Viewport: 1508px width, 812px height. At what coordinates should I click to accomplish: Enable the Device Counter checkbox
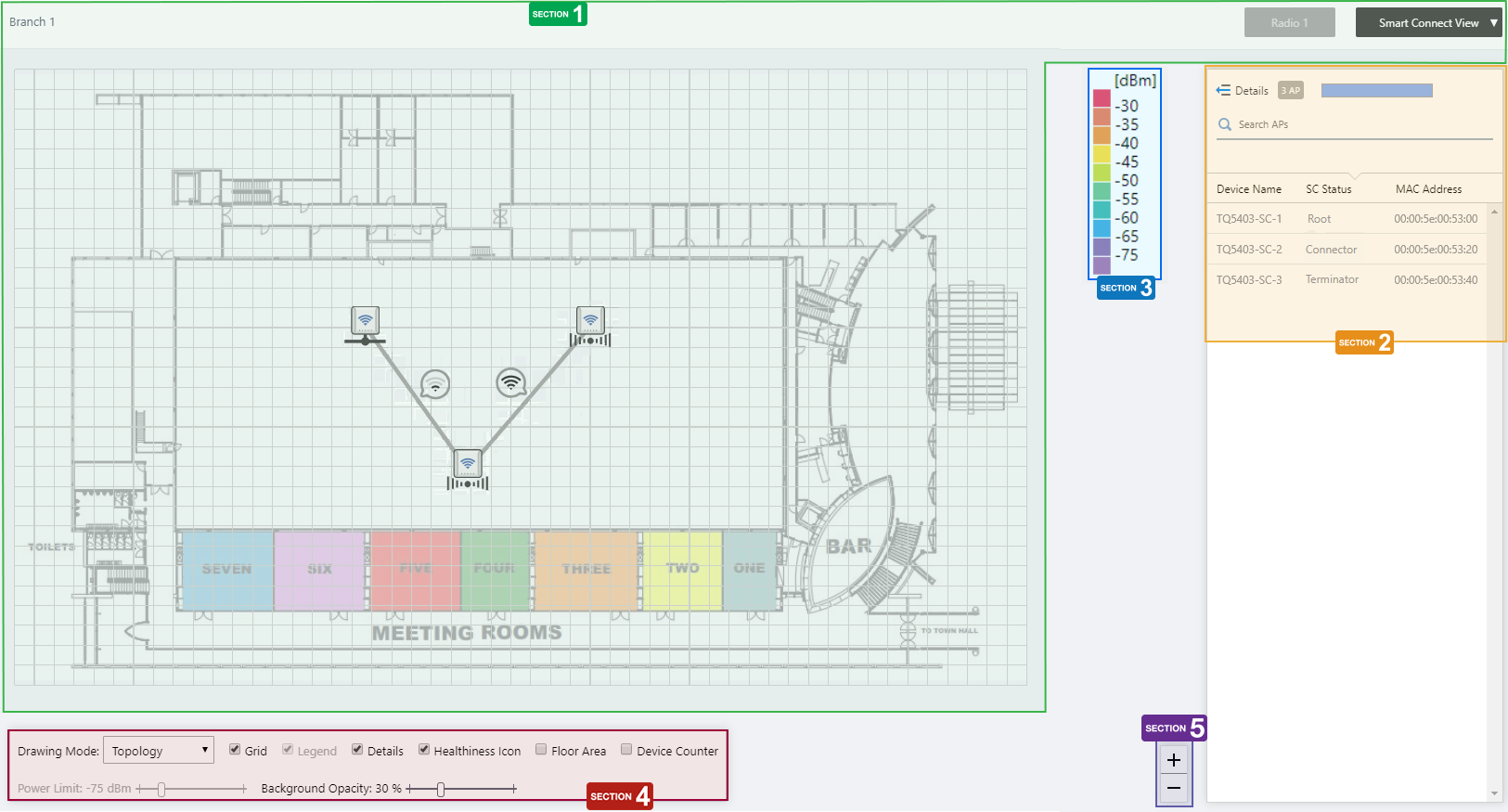click(626, 750)
